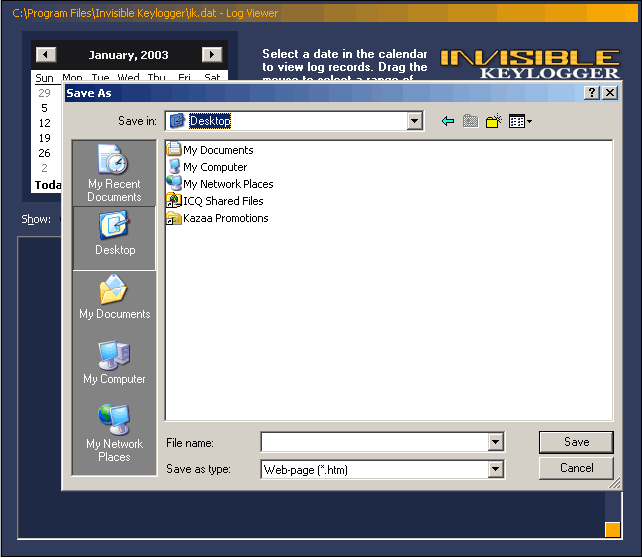Go to previous month in Log Viewer calendar
This screenshot has height=558, width=642.
pyautogui.click(x=46, y=54)
